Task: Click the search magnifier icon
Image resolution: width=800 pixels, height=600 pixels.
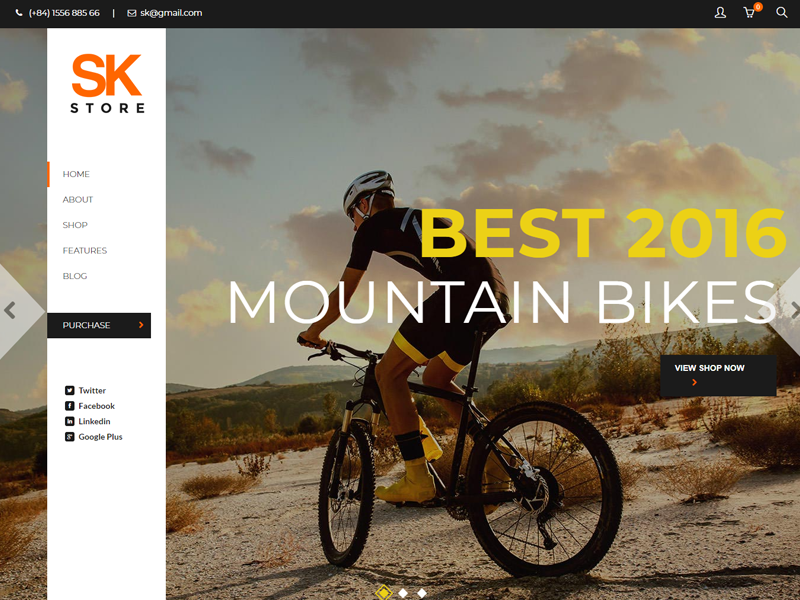Action: [x=781, y=12]
